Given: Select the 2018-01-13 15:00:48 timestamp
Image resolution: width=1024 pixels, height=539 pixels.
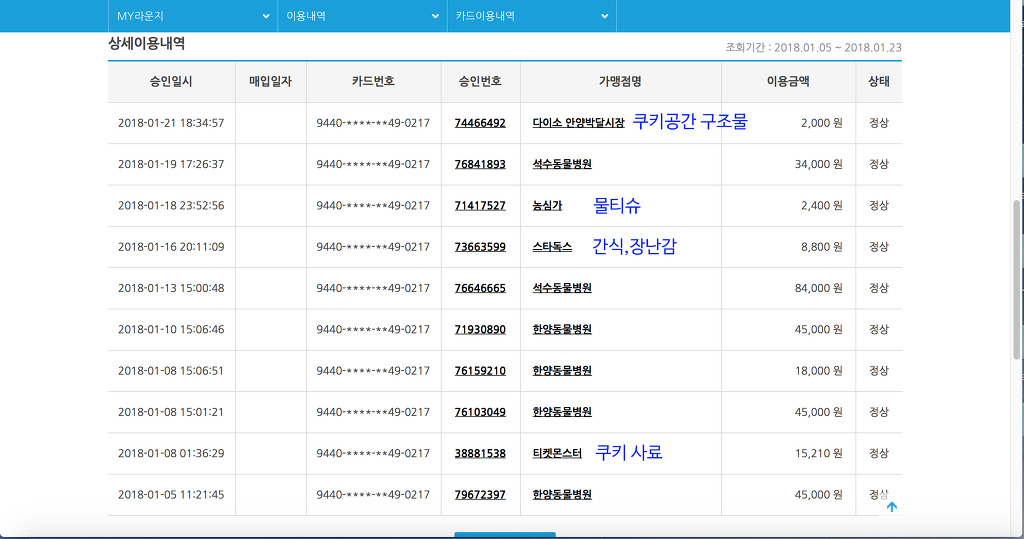Looking at the screenshot, I should [171, 288].
